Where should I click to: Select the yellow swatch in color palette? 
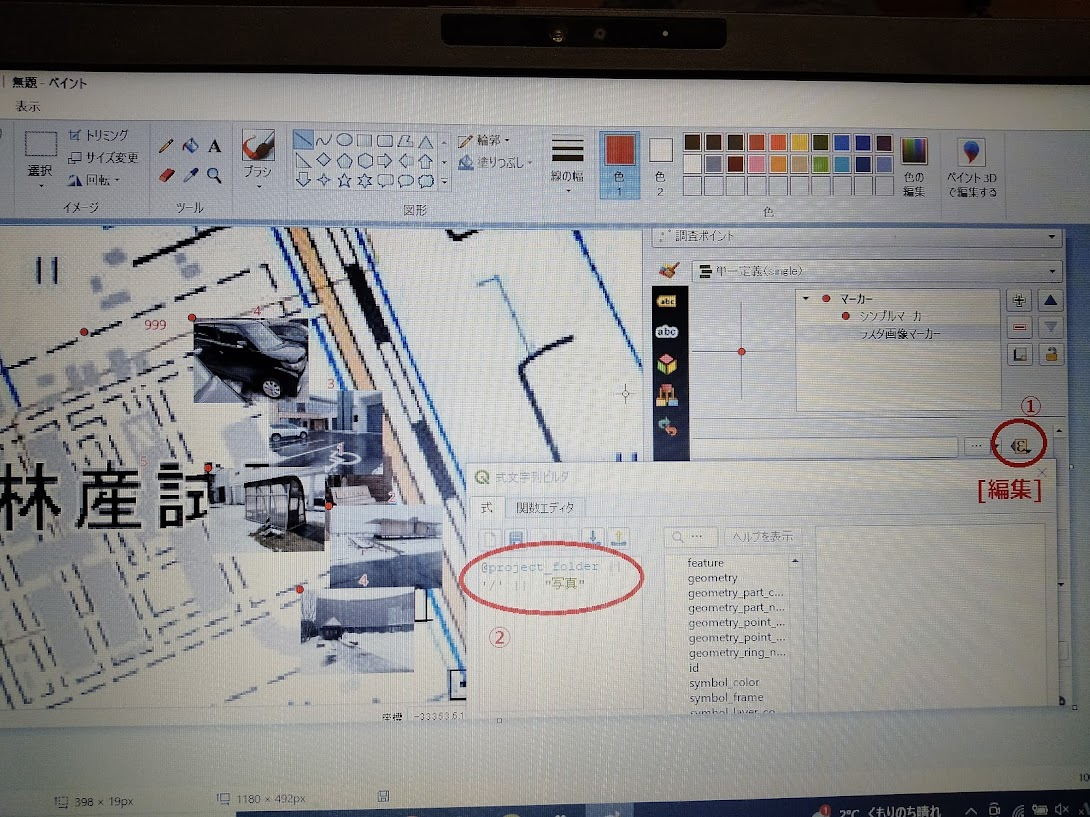[x=799, y=142]
